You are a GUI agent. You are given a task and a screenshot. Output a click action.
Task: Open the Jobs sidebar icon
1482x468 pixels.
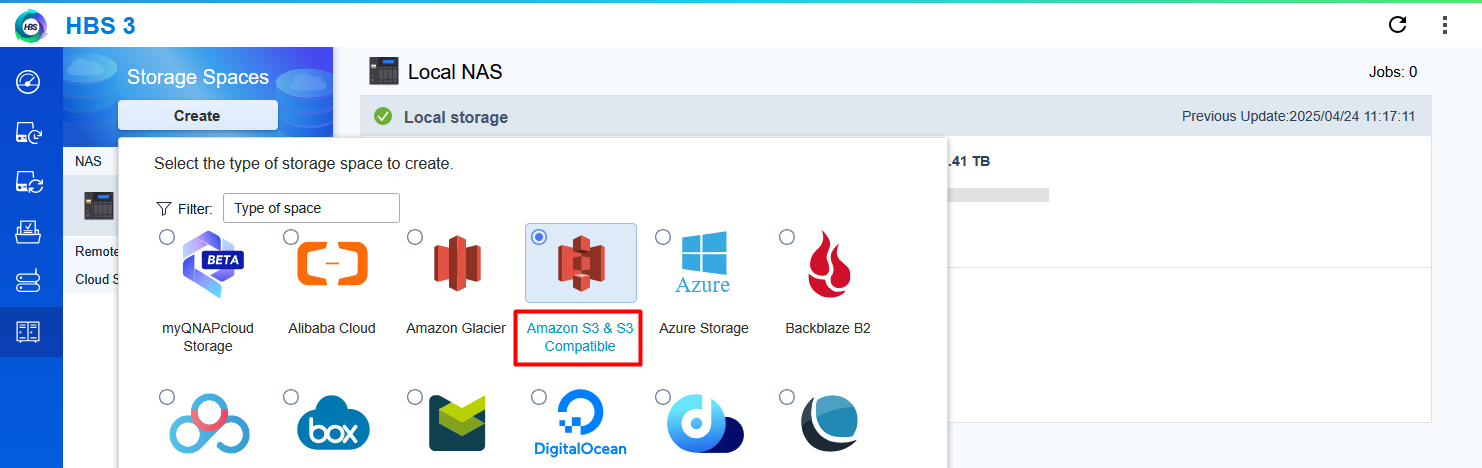click(28, 233)
